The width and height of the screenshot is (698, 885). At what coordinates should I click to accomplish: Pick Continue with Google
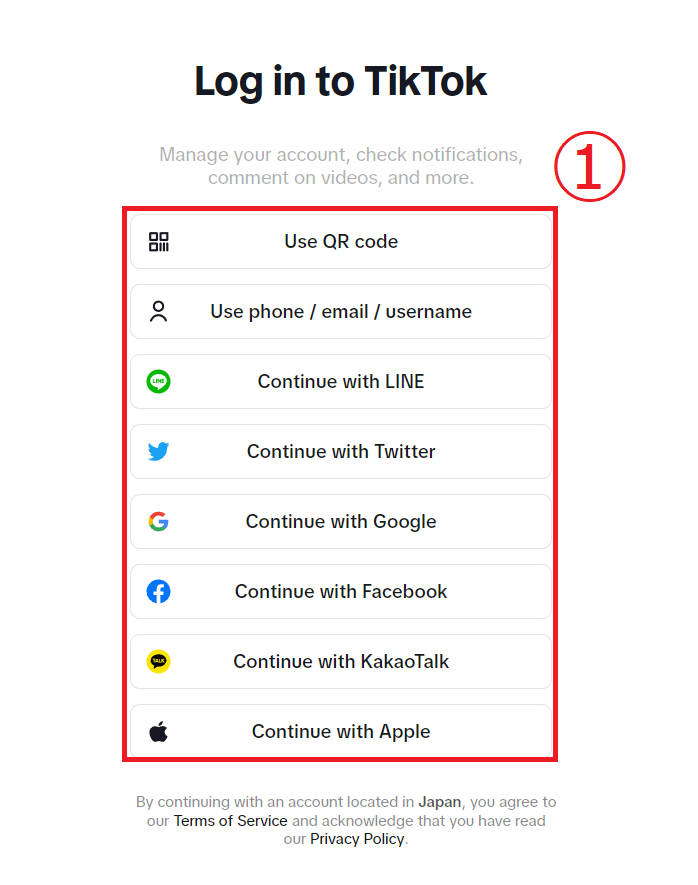click(341, 522)
